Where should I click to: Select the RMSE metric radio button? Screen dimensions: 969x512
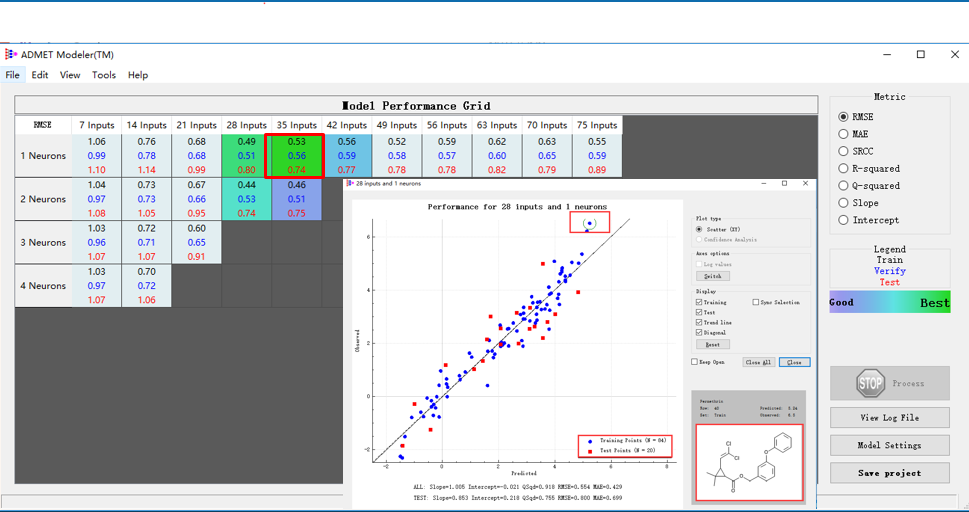pos(843,117)
